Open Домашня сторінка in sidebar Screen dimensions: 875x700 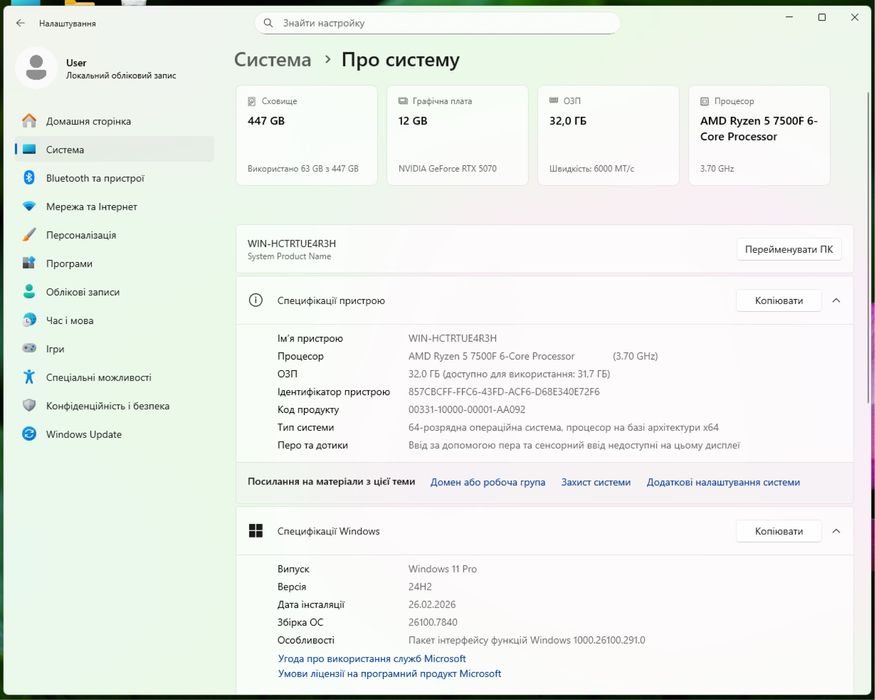pyautogui.click(x=114, y=121)
